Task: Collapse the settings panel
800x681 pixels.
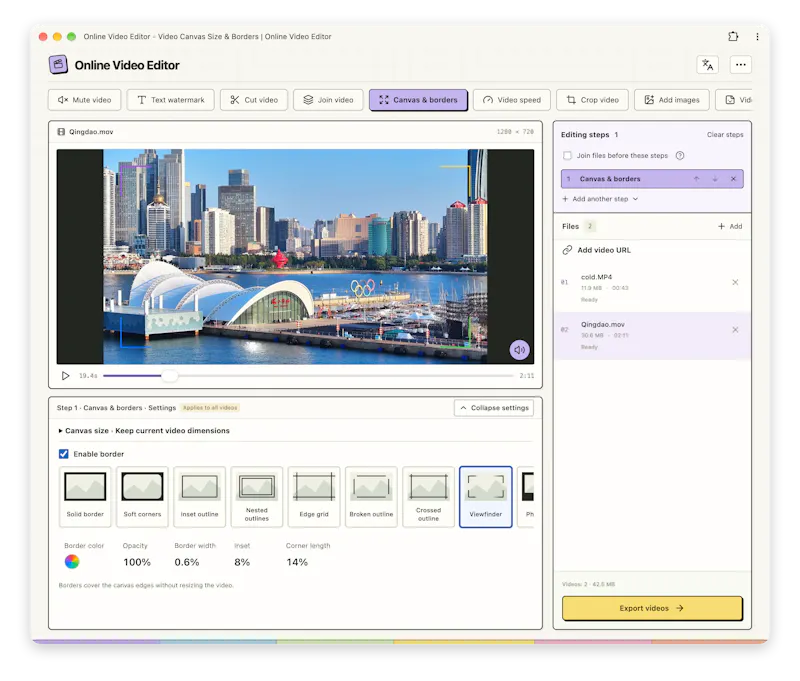Action: point(494,408)
